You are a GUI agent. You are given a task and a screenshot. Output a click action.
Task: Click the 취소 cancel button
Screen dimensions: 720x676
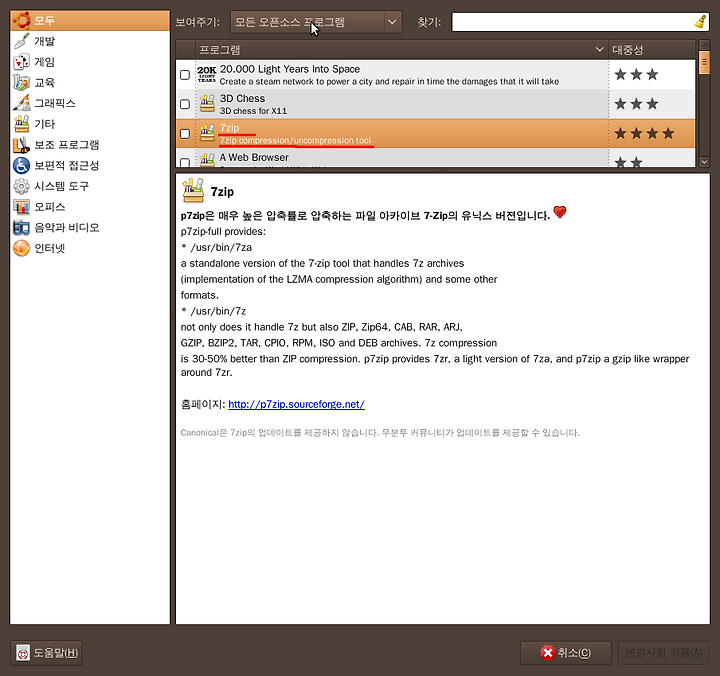point(566,653)
